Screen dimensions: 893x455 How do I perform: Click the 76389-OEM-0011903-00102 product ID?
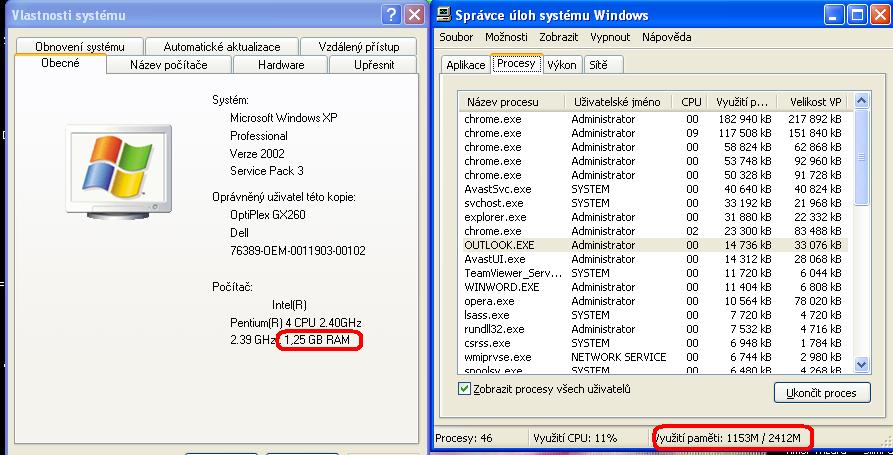point(298,251)
